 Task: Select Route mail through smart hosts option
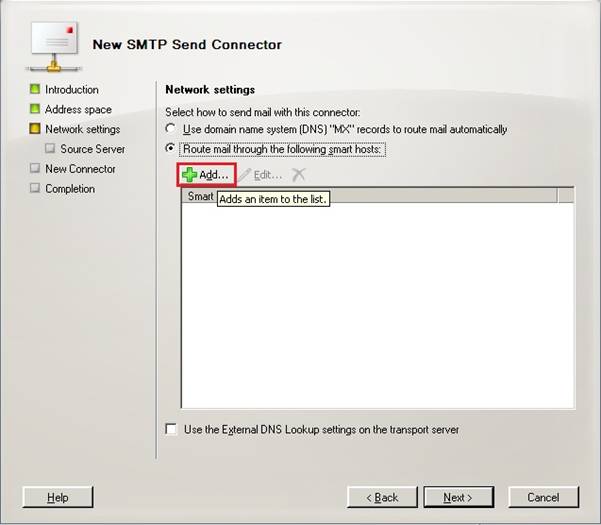(x=171, y=149)
